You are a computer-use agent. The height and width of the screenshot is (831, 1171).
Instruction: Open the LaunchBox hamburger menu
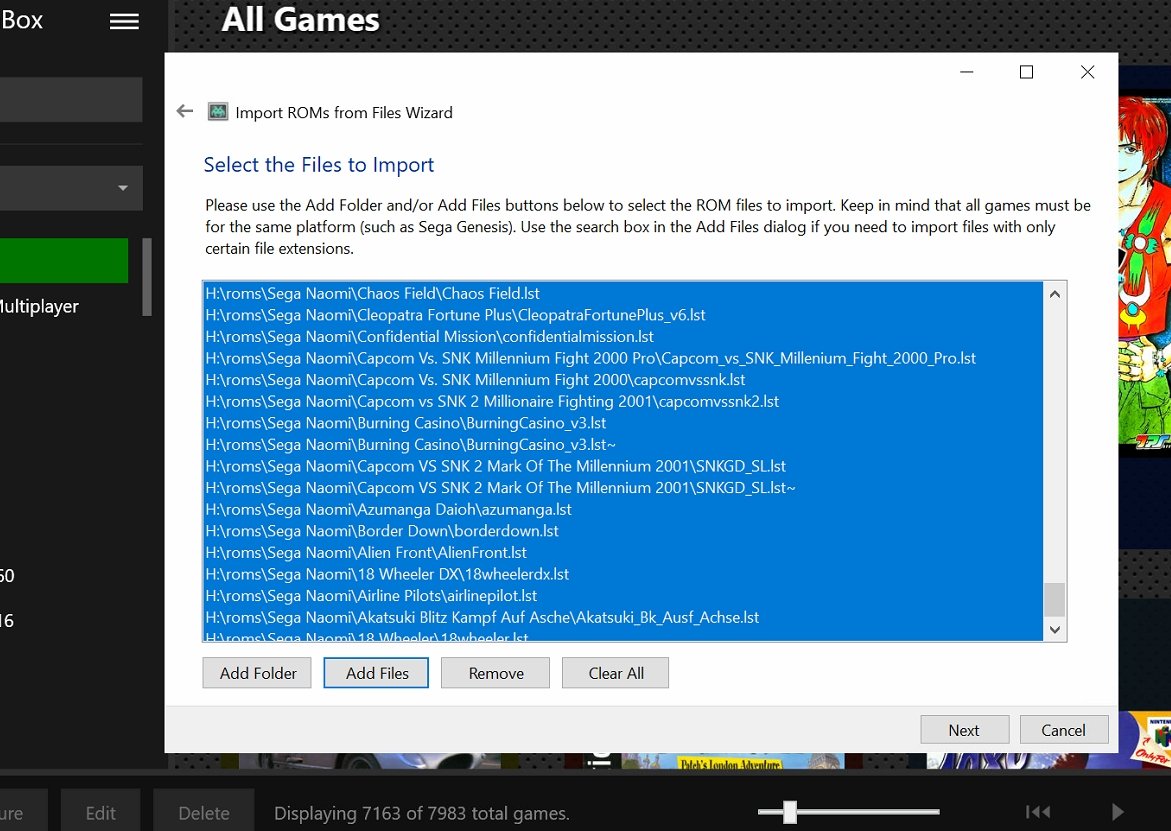(124, 21)
